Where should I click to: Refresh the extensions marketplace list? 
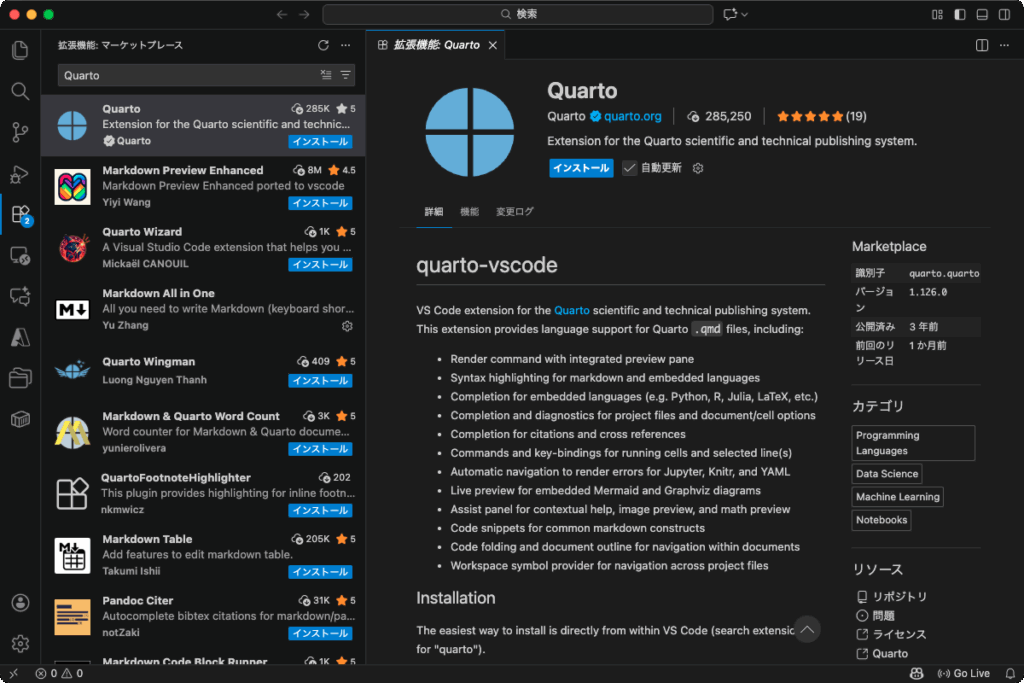point(323,45)
